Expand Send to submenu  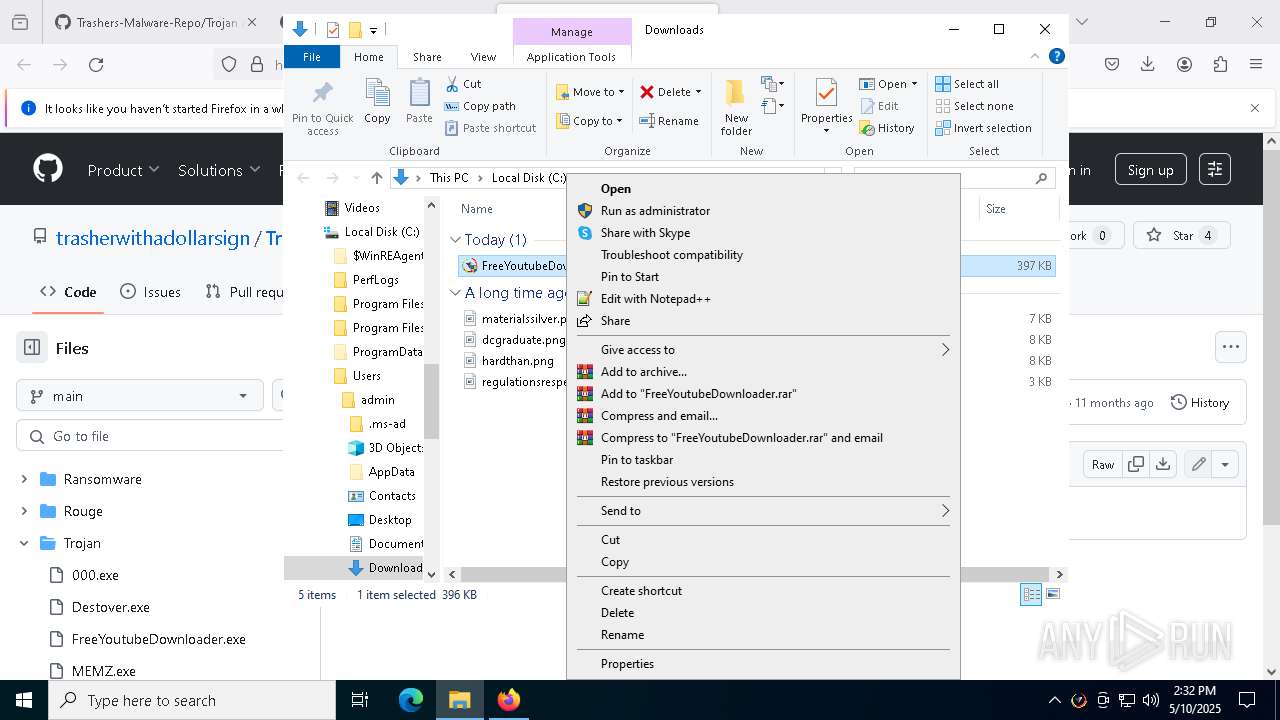[763, 511]
